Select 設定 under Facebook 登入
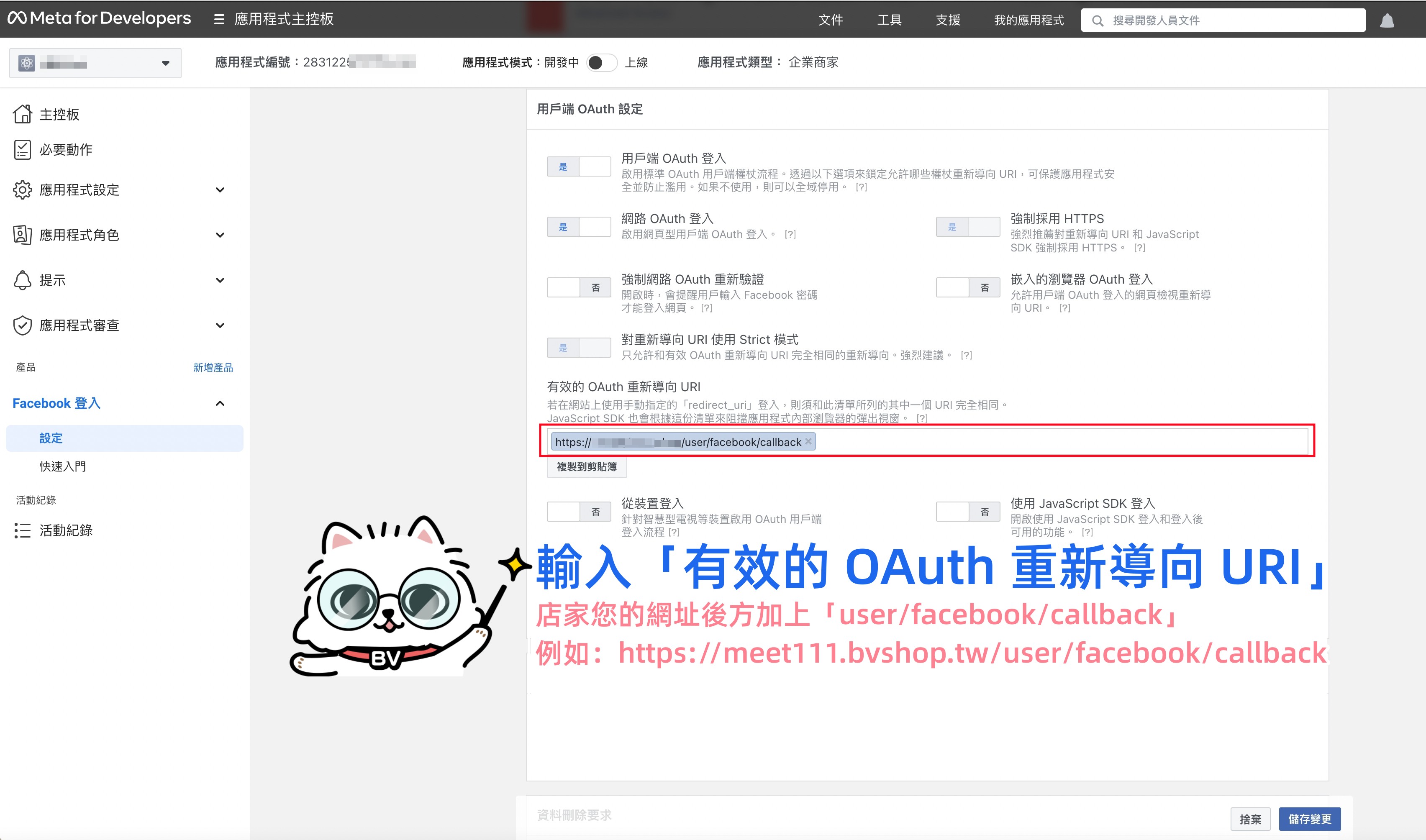This screenshot has width=1426, height=840. click(x=125, y=438)
